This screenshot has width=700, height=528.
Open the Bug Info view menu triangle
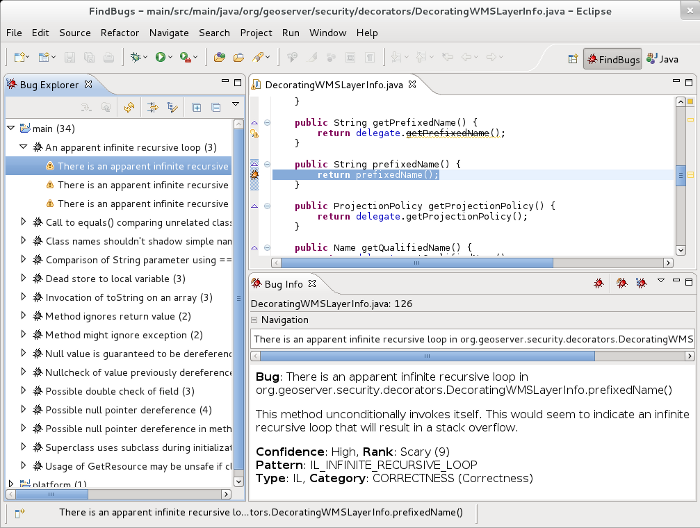(x=661, y=280)
